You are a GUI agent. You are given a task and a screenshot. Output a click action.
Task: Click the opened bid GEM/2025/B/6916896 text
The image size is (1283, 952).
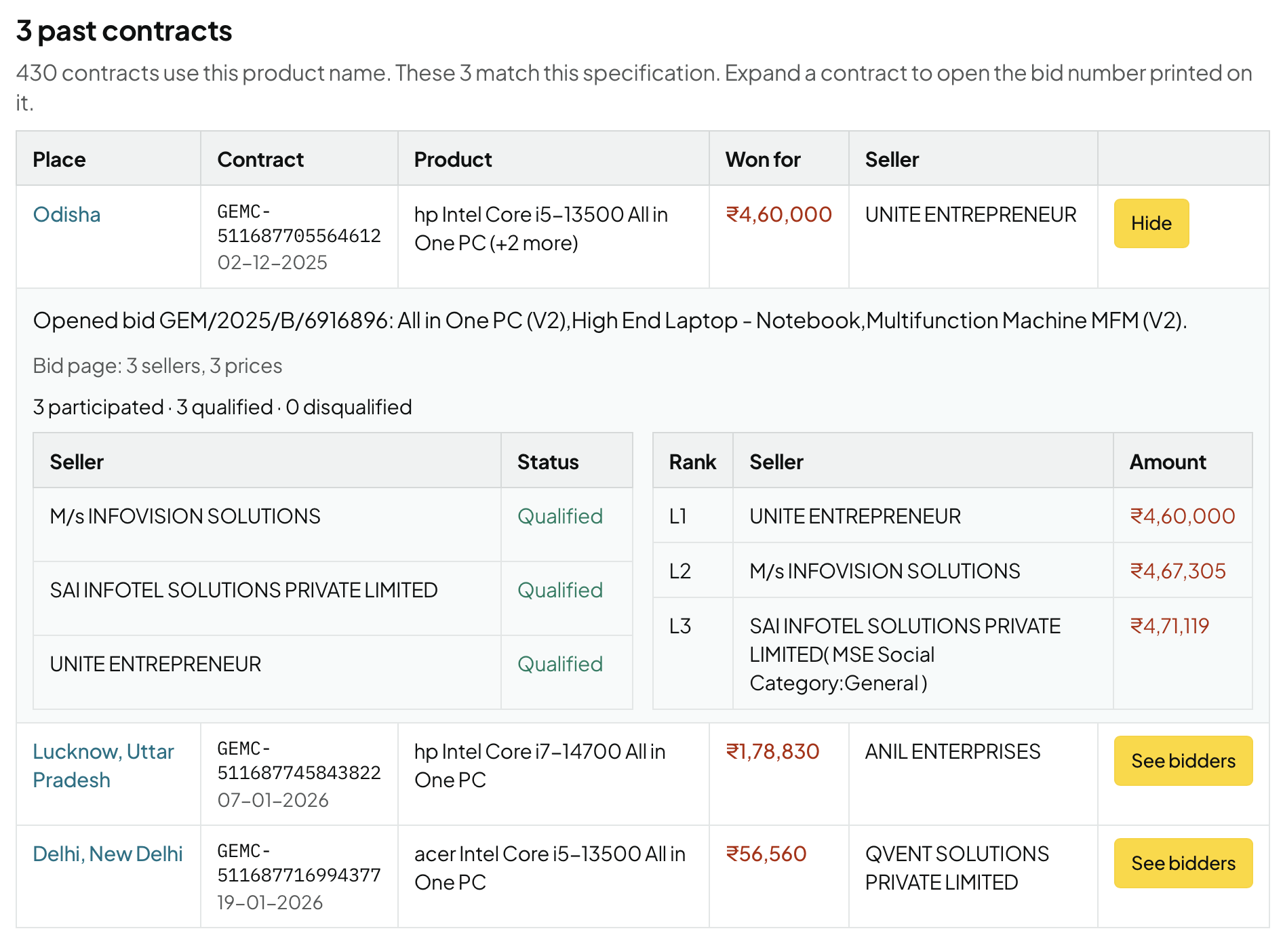point(610,320)
